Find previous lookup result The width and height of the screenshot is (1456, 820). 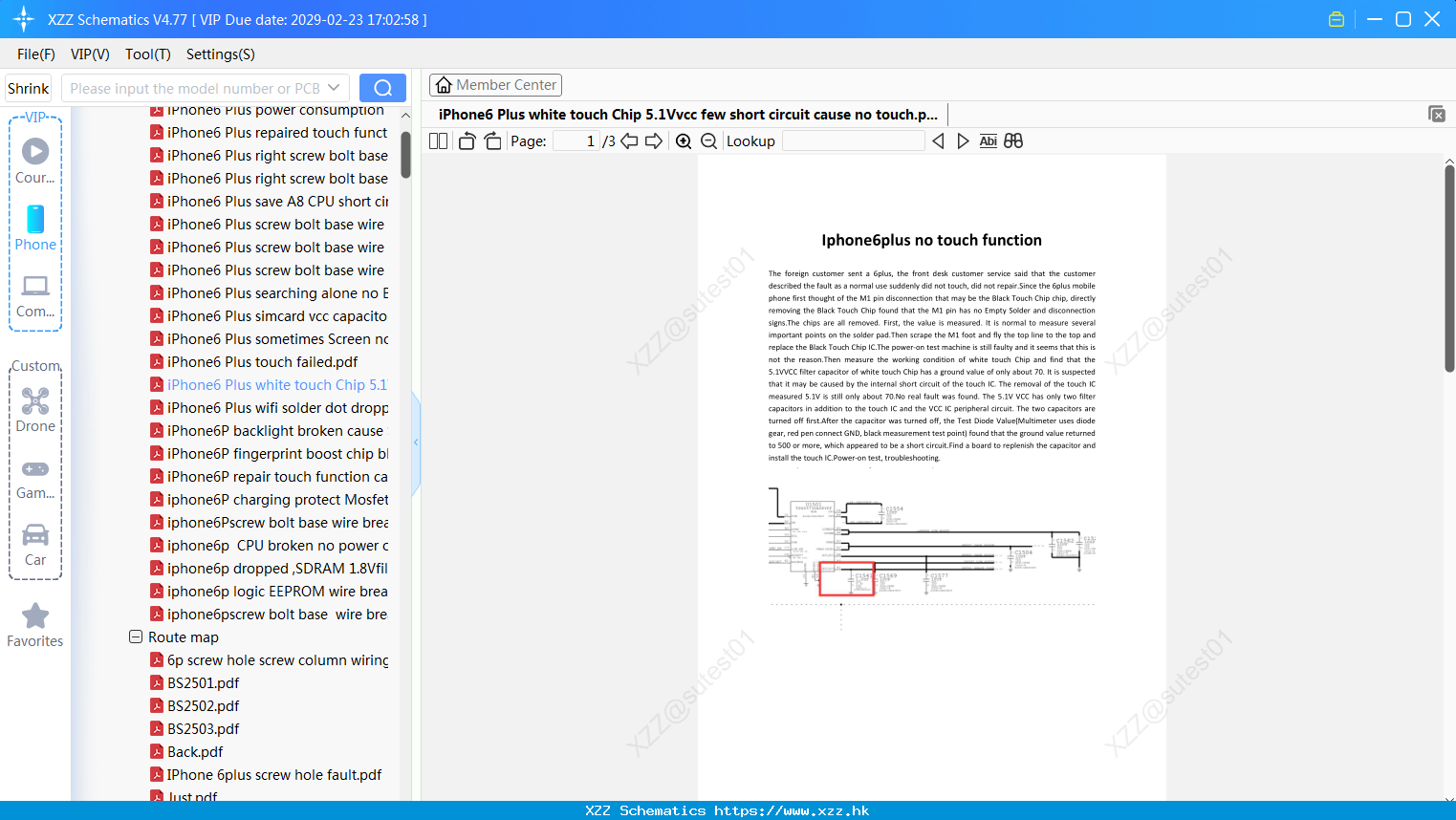pyautogui.click(x=938, y=141)
